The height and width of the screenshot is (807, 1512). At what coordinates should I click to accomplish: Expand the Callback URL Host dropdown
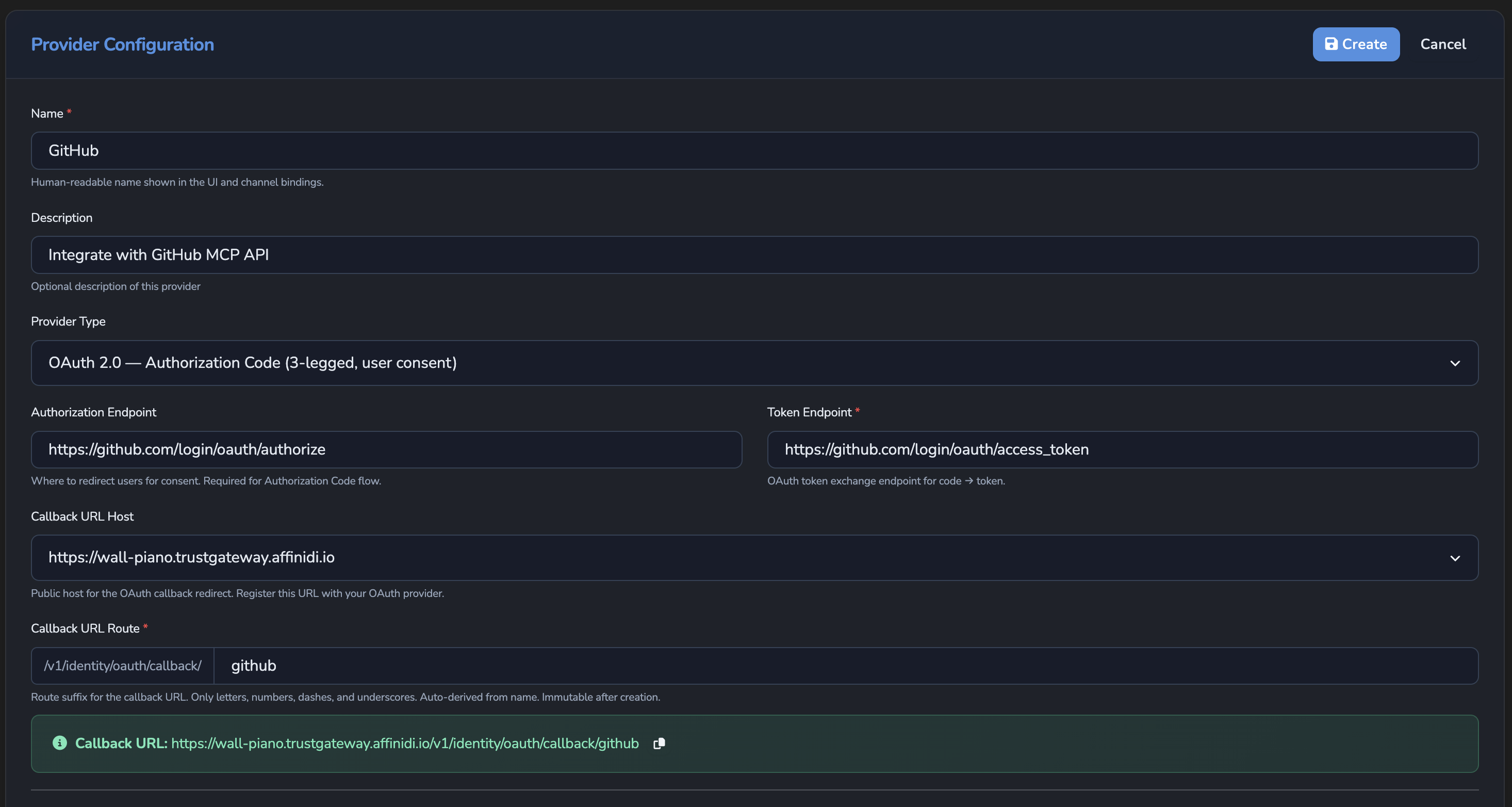tap(754, 557)
